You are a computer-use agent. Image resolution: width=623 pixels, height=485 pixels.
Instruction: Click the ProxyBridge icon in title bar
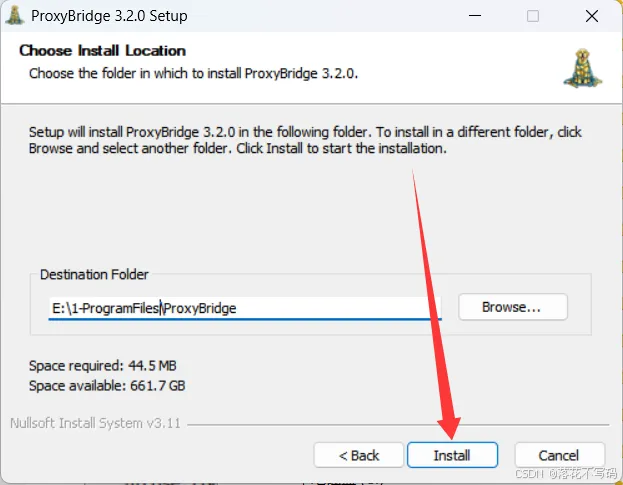16,16
